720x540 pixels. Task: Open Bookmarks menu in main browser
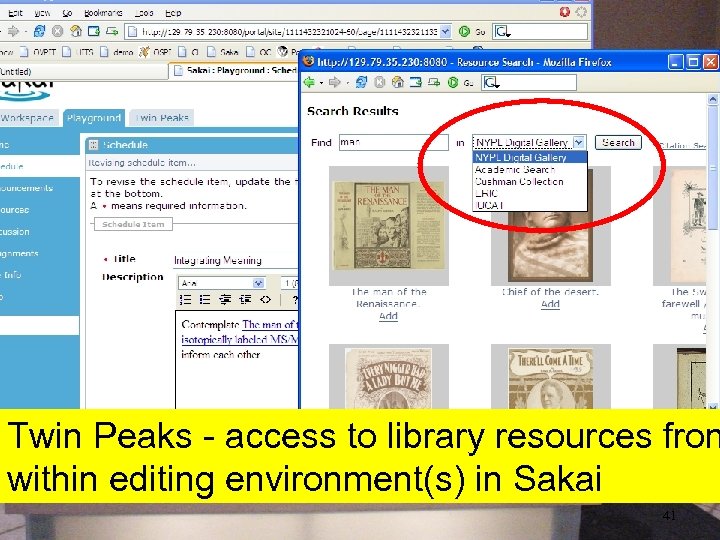(103, 13)
